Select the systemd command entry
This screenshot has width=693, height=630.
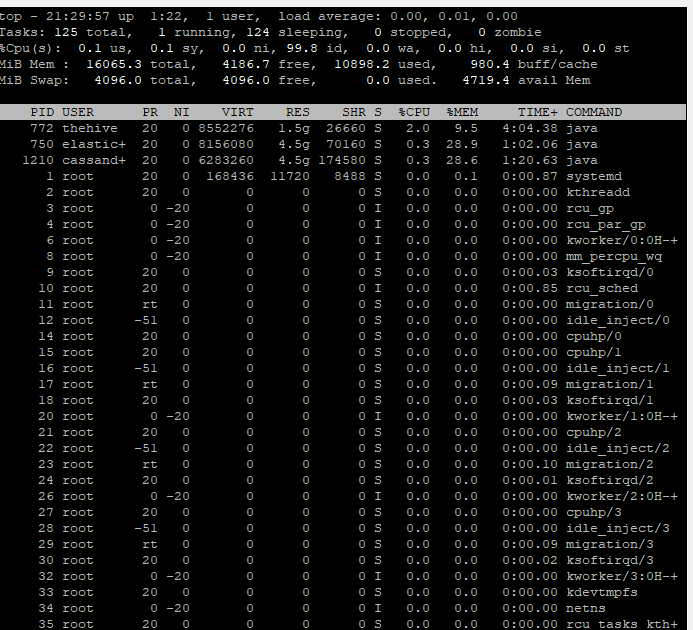[594, 176]
